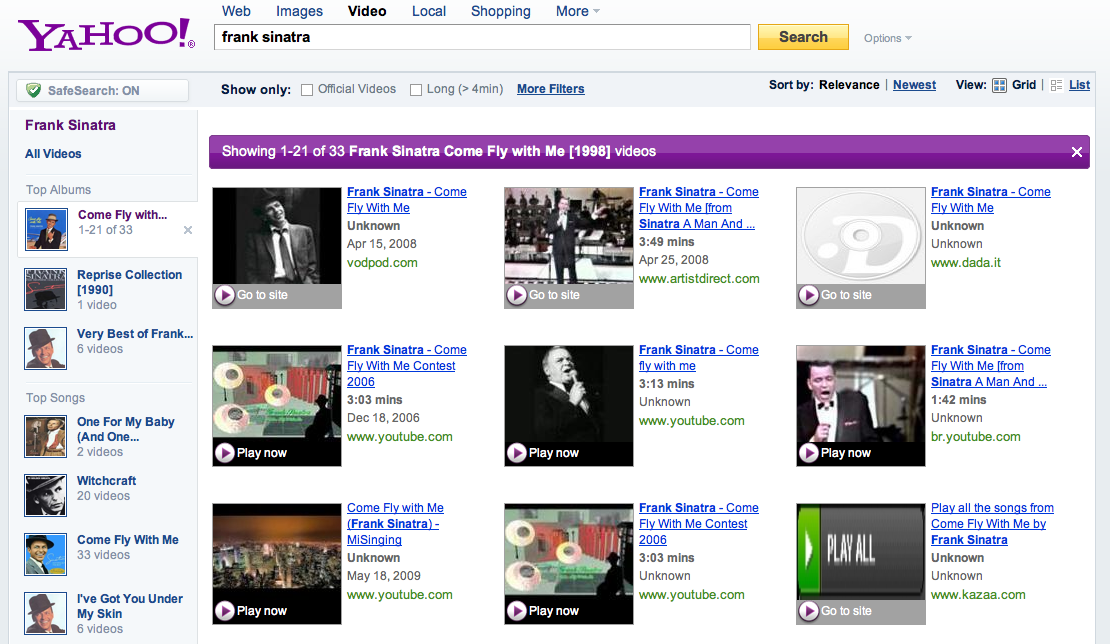The height and width of the screenshot is (644, 1110).
Task: Select the 'Witchcraft' song in Top Songs
Action: click(x=106, y=481)
